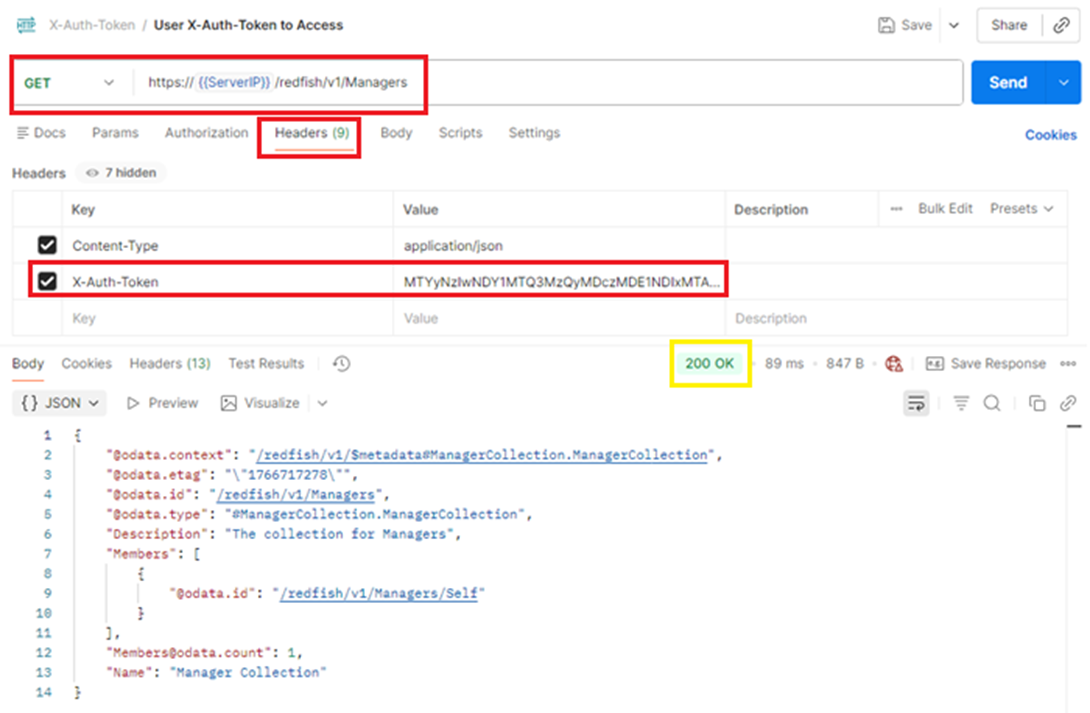The height and width of the screenshot is (713, 1090).
Task: Uncheck the Content-Type header checkbox
Action: 47,246
